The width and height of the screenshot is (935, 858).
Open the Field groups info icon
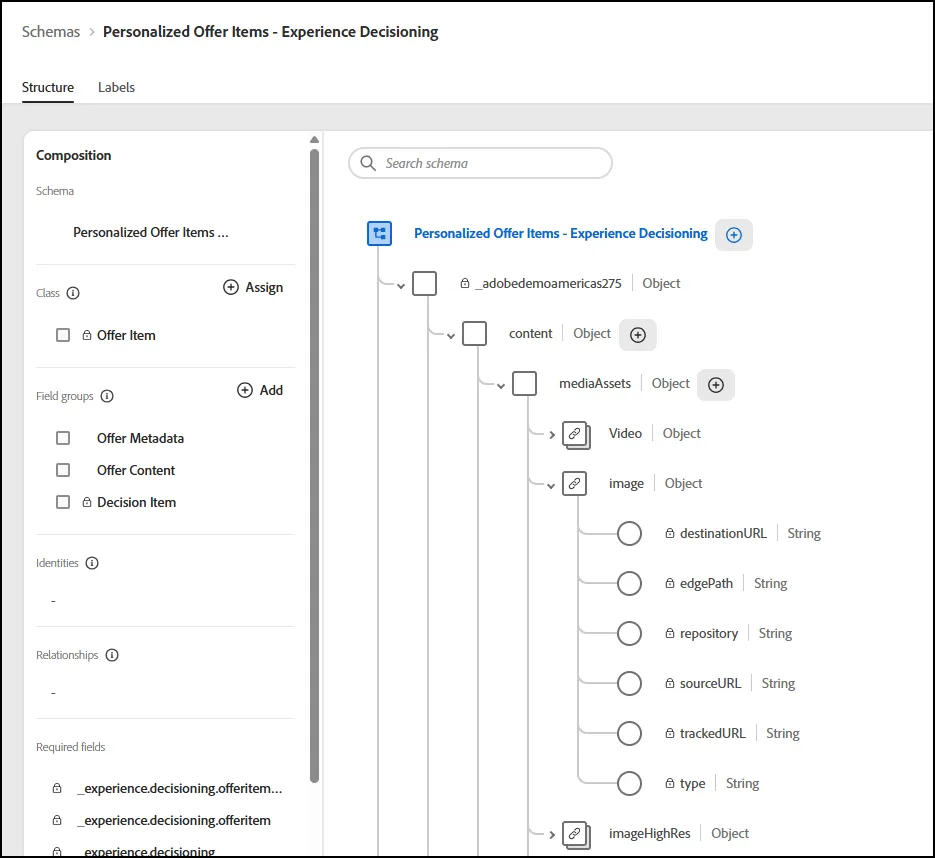point(107,397)
